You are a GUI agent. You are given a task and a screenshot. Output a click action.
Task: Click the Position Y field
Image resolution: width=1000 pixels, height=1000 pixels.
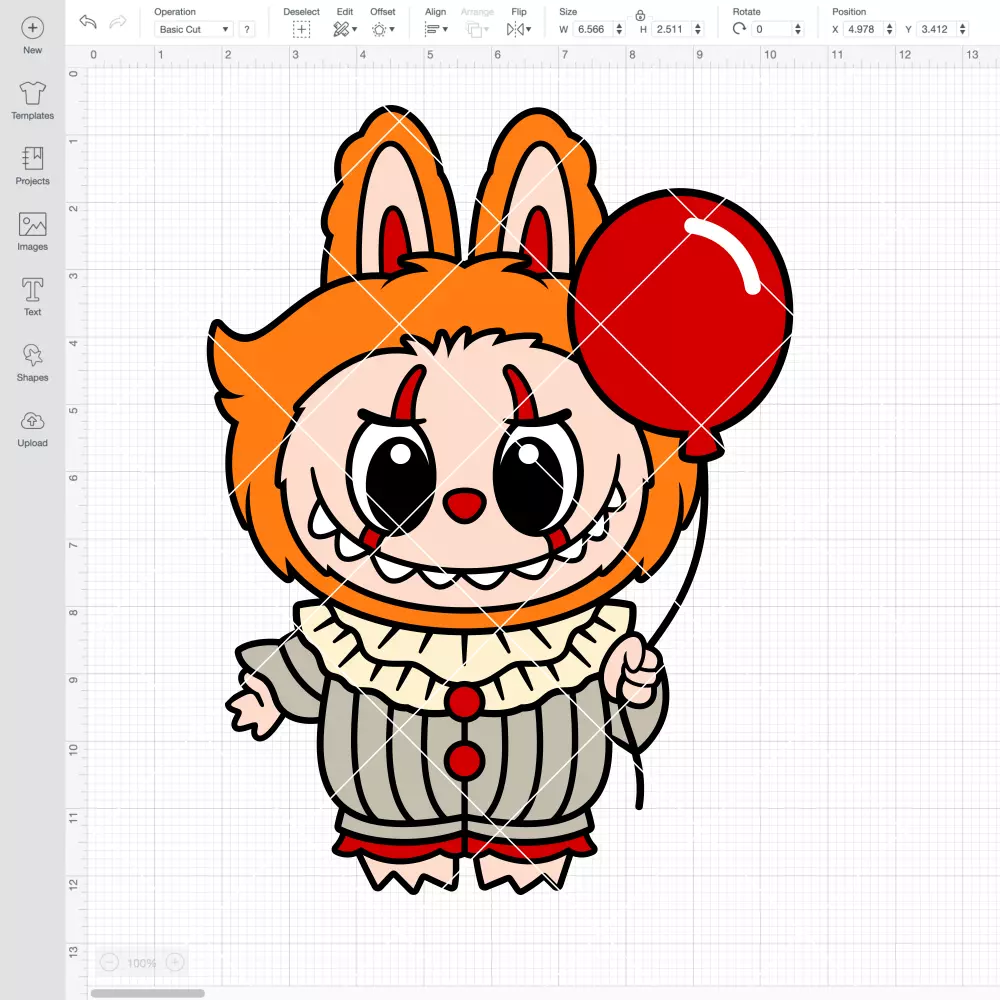point(937,29)
